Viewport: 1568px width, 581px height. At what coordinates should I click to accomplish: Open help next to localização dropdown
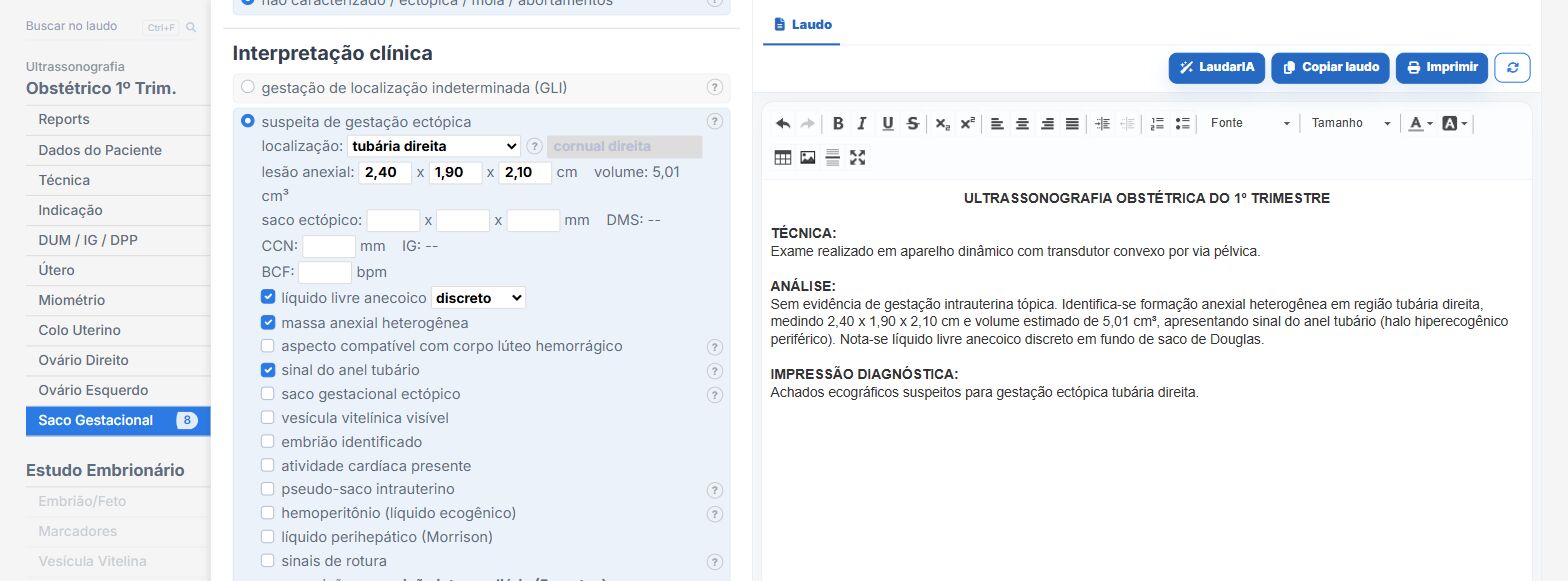tap(534, 146)
